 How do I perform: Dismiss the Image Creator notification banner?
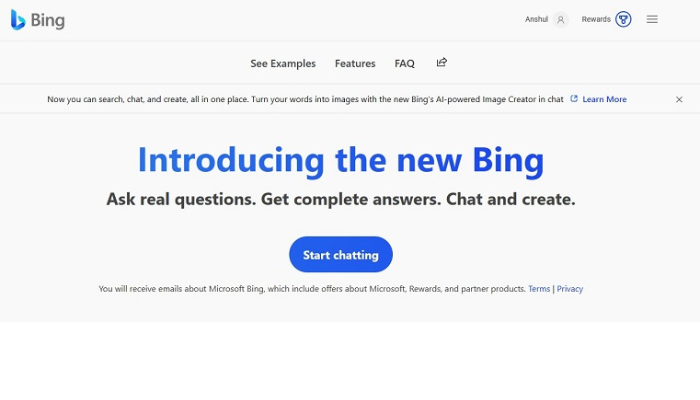(x=679, y=99)
